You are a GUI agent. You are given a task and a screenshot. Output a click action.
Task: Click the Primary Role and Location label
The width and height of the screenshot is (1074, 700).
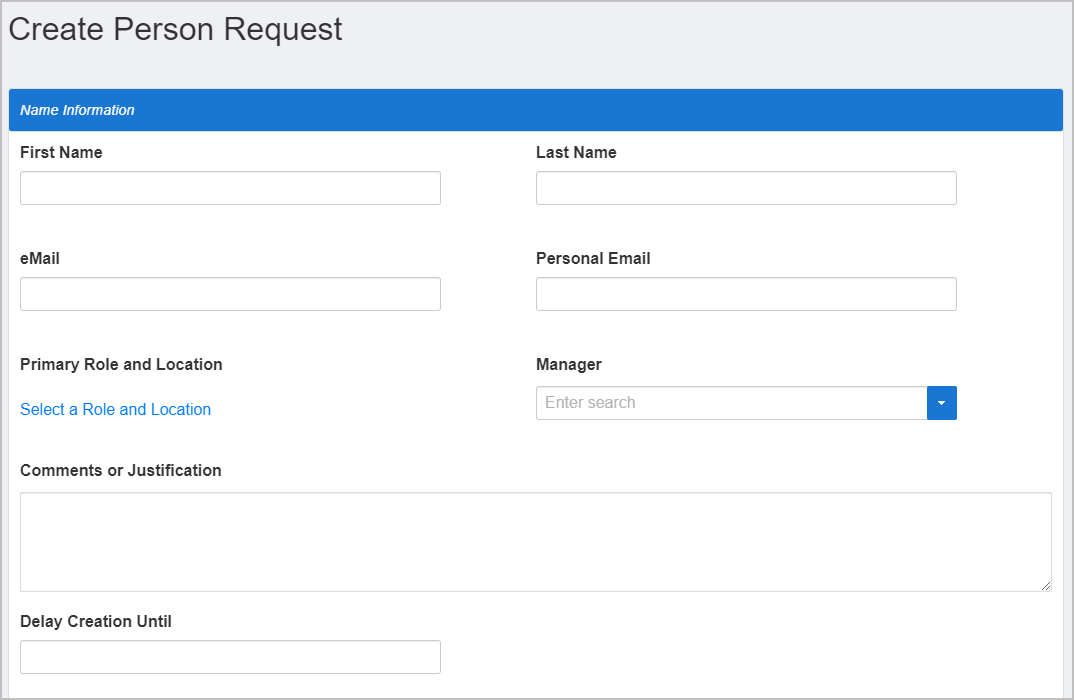point(121,364)
